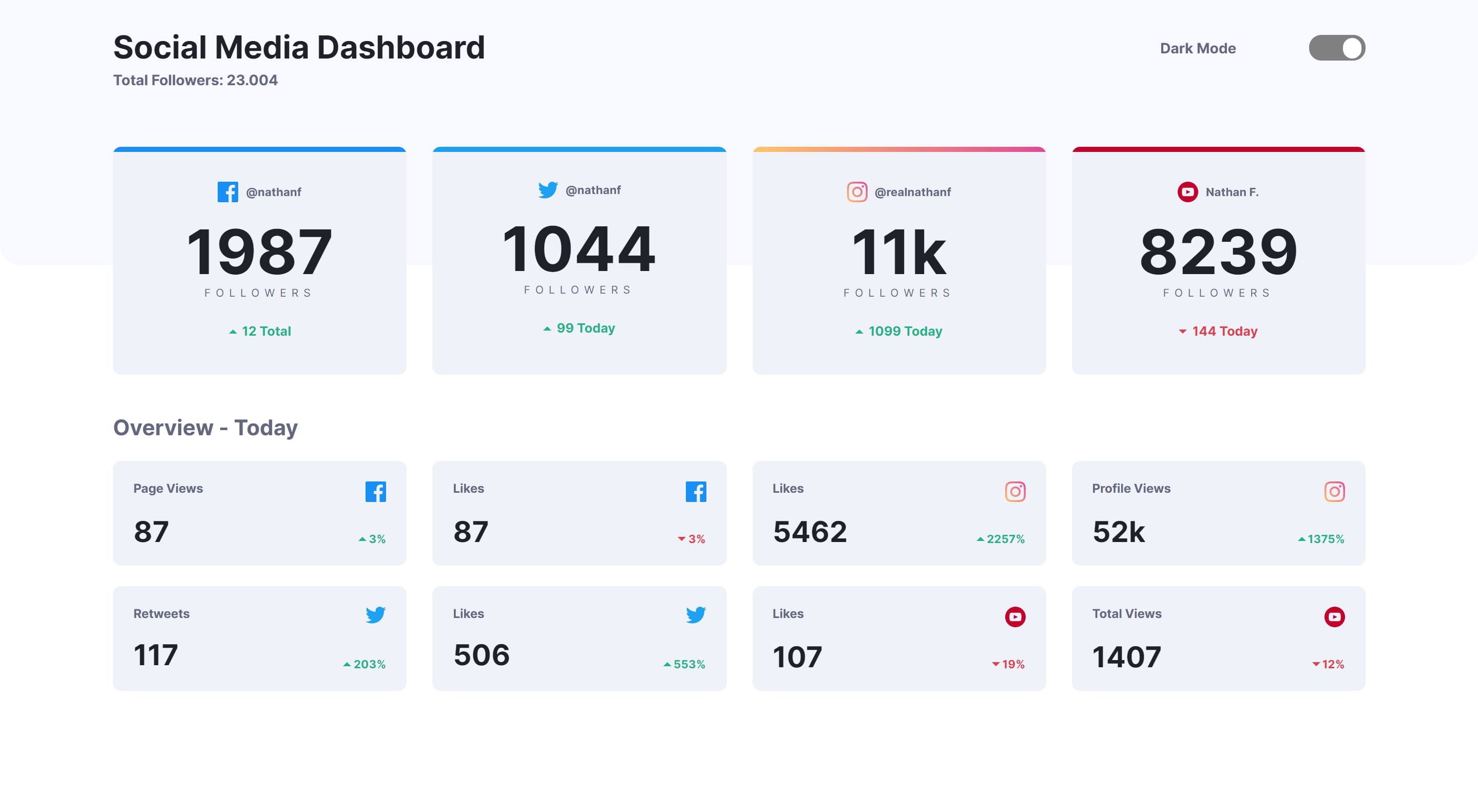Screen dimensions: 1478x812
Task: Click the 506 likes value
Action: (482, 655)
